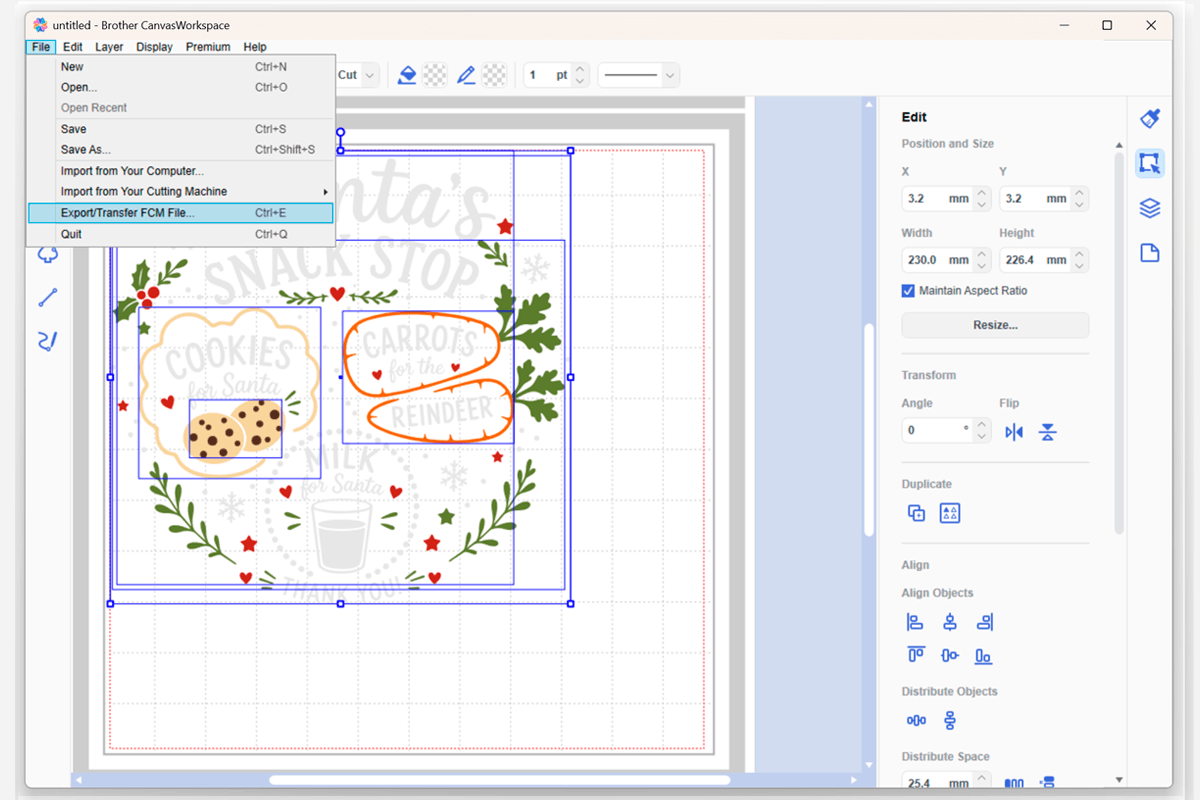
Task: Open the Help menu
Action: [255, 47]
